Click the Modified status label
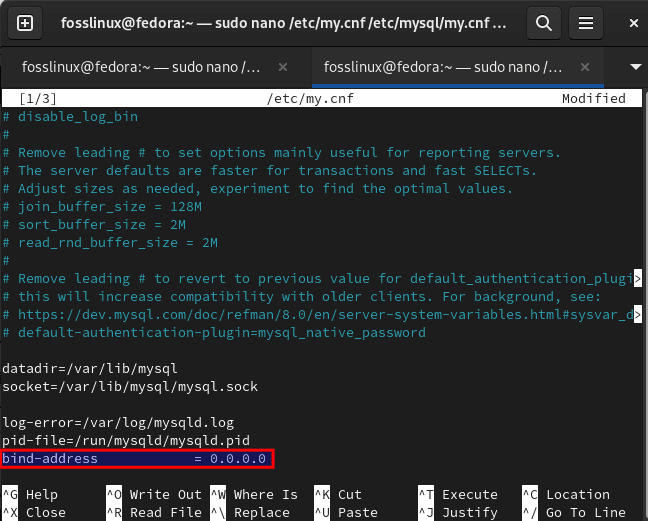This screenshot has width=648, height=521. point(593,99)
